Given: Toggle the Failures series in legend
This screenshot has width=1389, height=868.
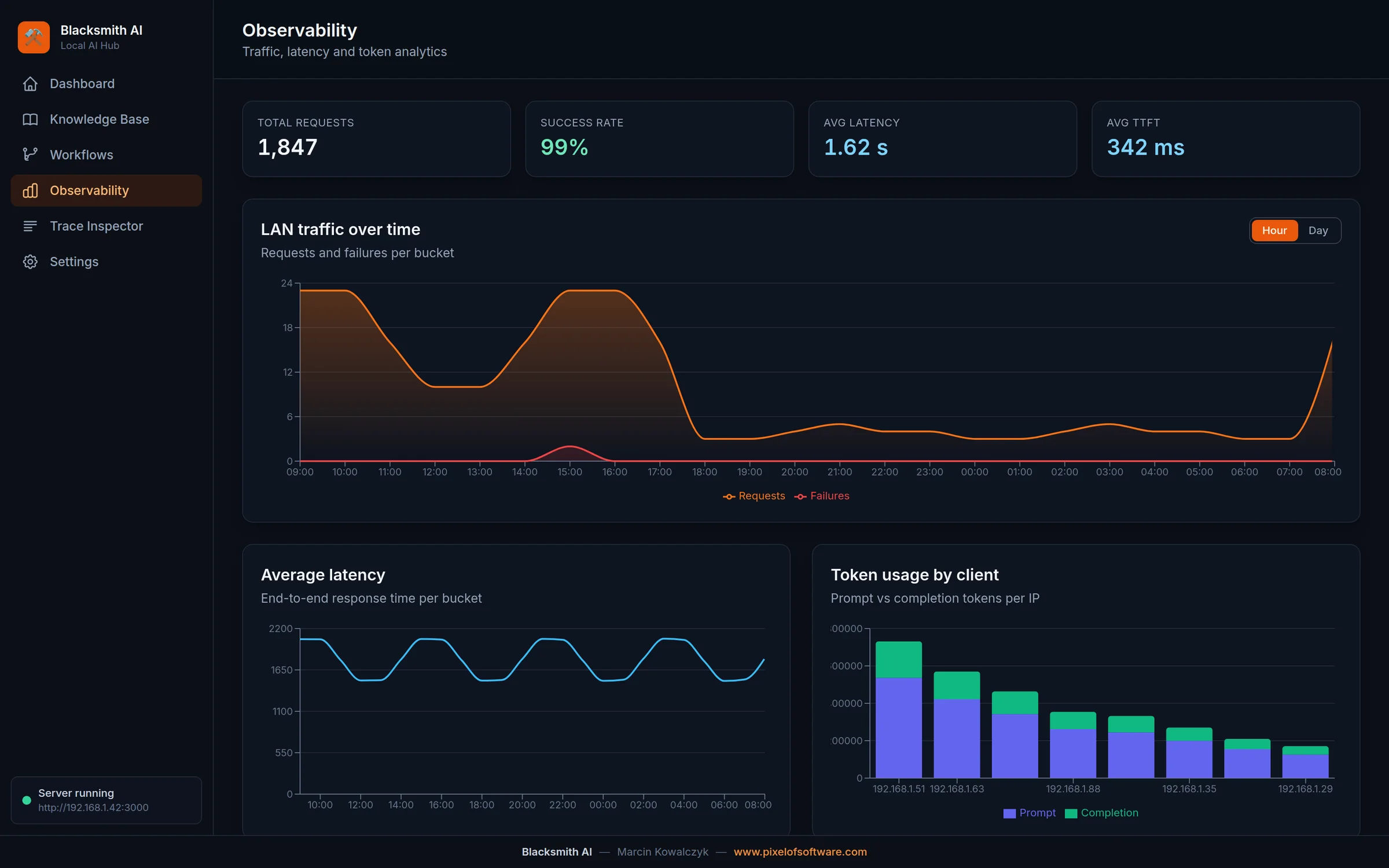Looking at the screenshot, I should pyautogui.click(x=822, y=496).
